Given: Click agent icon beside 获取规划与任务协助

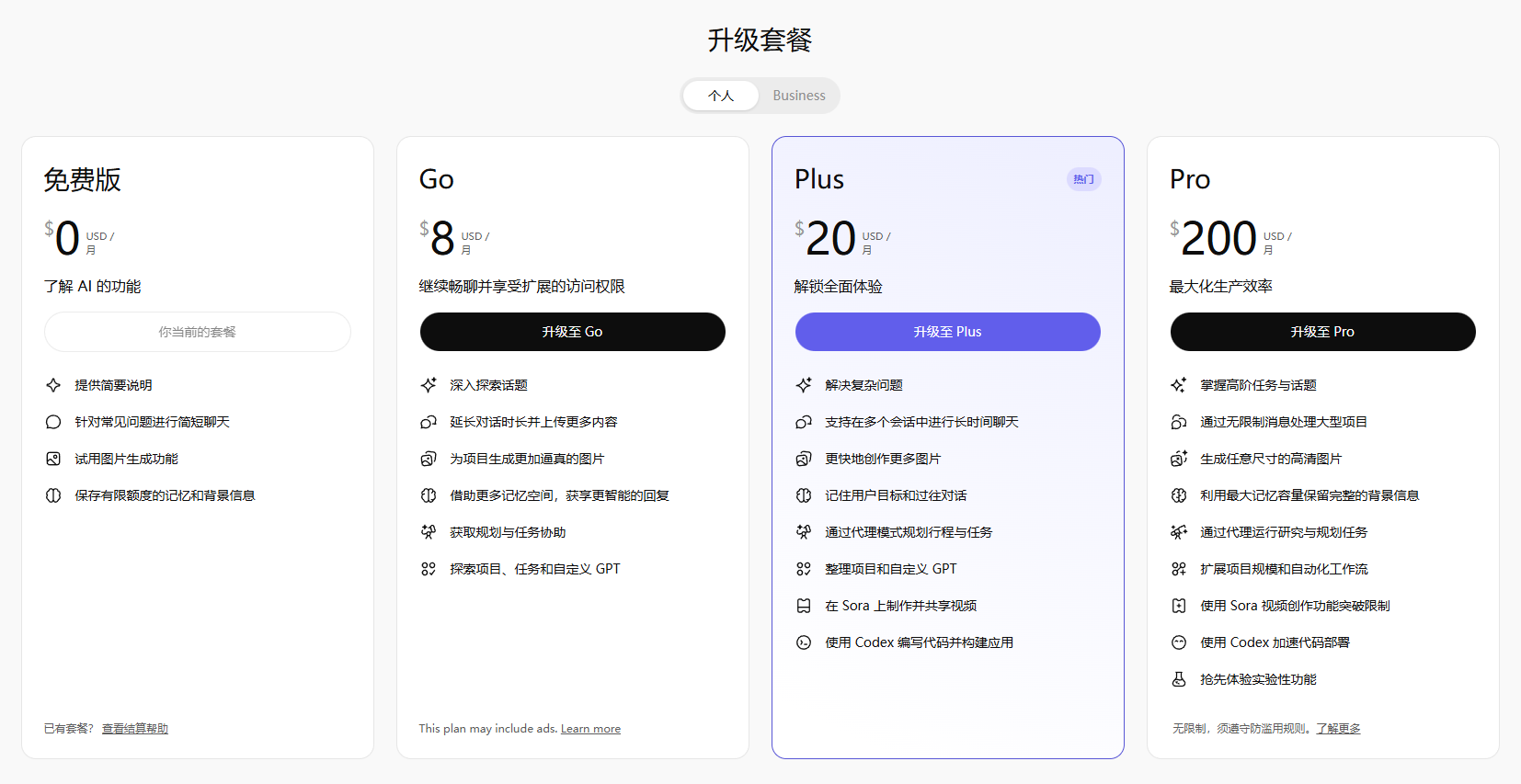Looking at the screenshot, I should click(429, 532).
